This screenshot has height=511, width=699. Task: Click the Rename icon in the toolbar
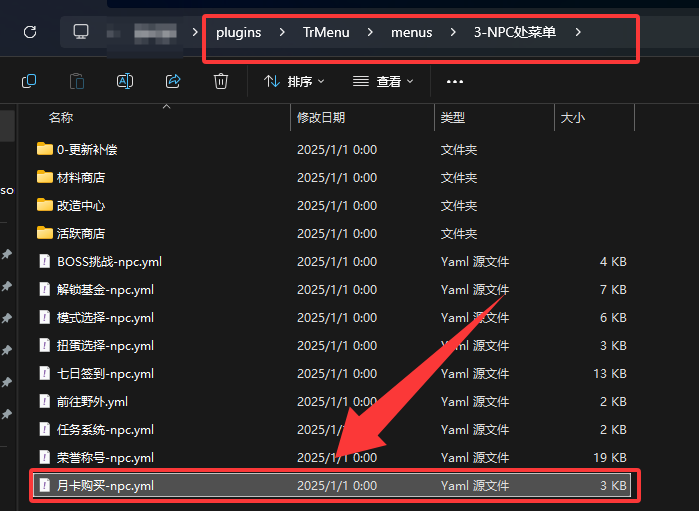point(125,81)
